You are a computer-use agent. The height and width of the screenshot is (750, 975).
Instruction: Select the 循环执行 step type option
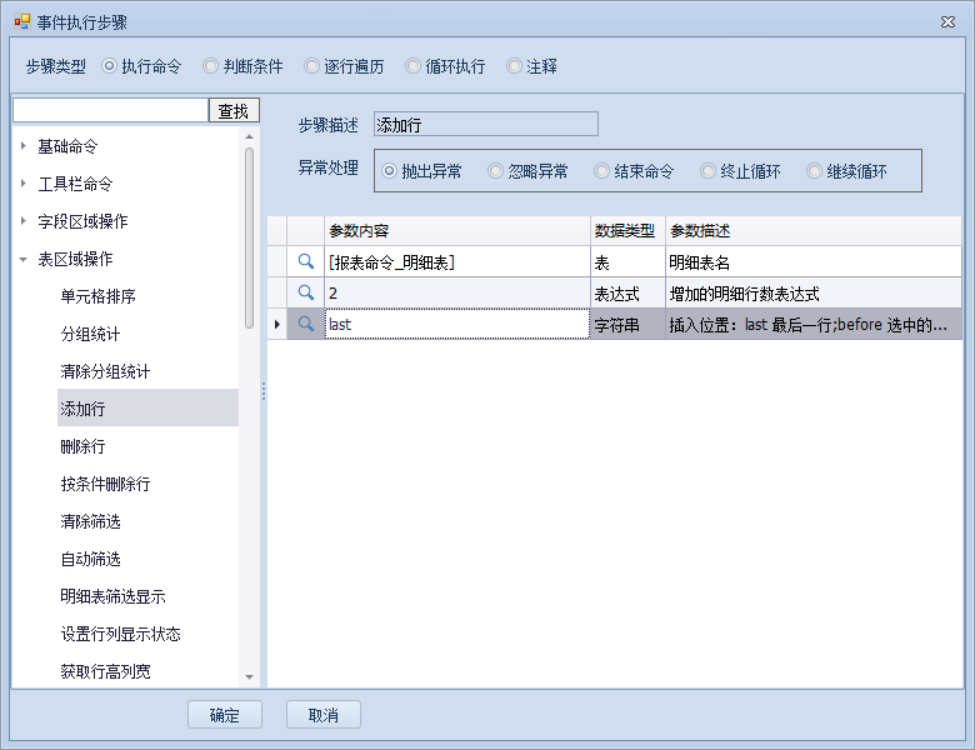413,67
